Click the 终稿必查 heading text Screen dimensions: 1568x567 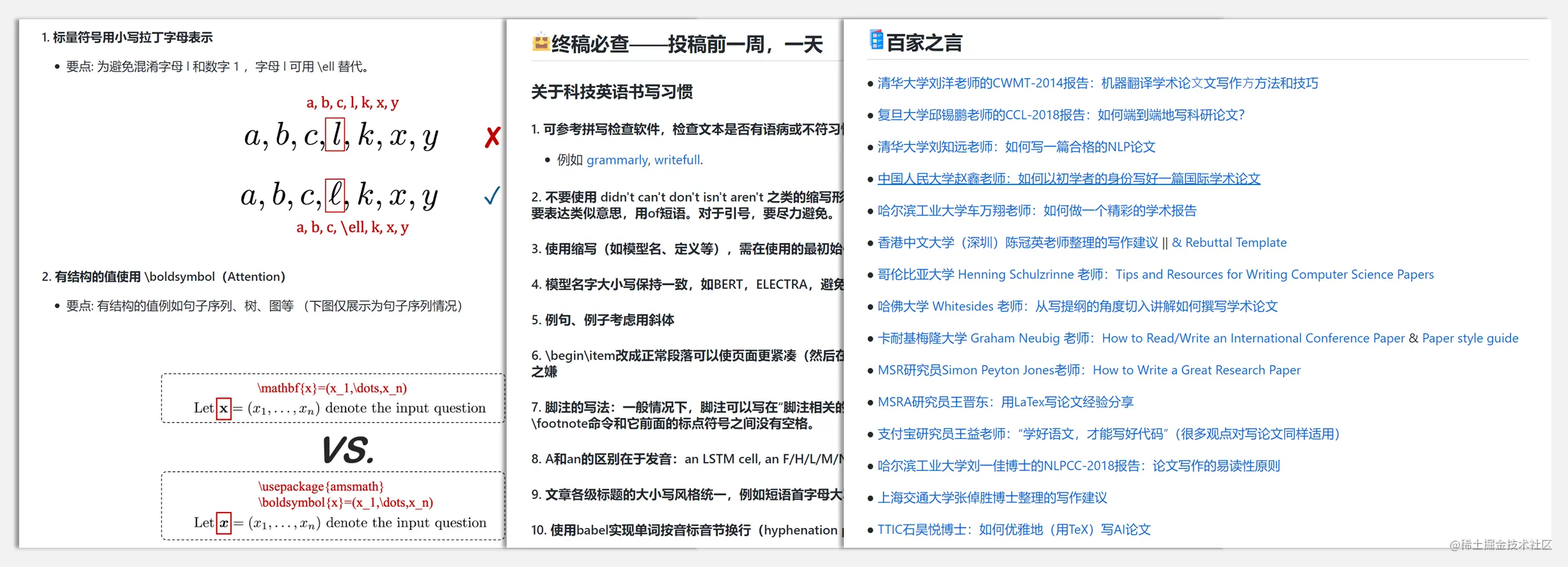click(x=686, y=45)
